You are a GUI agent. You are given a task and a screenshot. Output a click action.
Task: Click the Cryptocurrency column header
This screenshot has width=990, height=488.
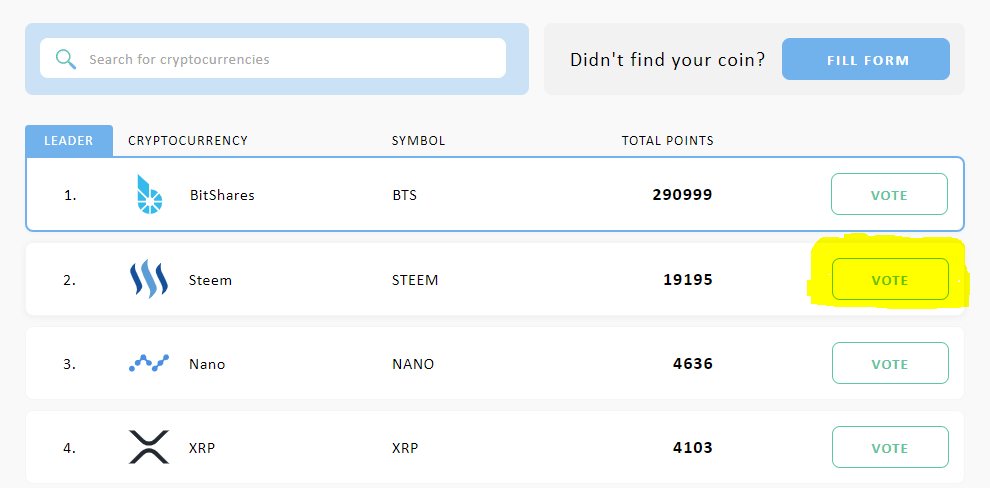pos(188,141)
